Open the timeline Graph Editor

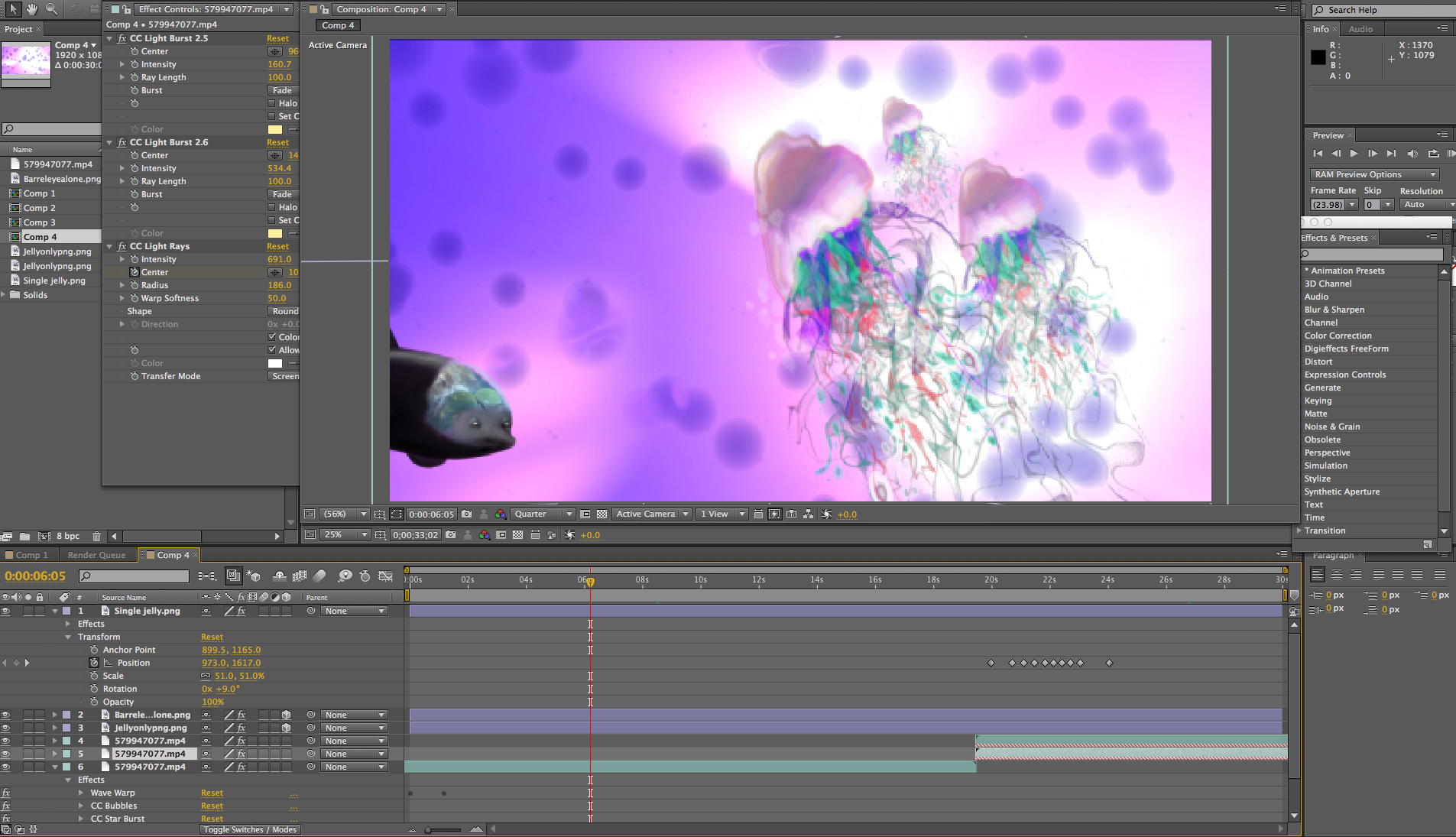pyautogui.click(x=386, y=576)
